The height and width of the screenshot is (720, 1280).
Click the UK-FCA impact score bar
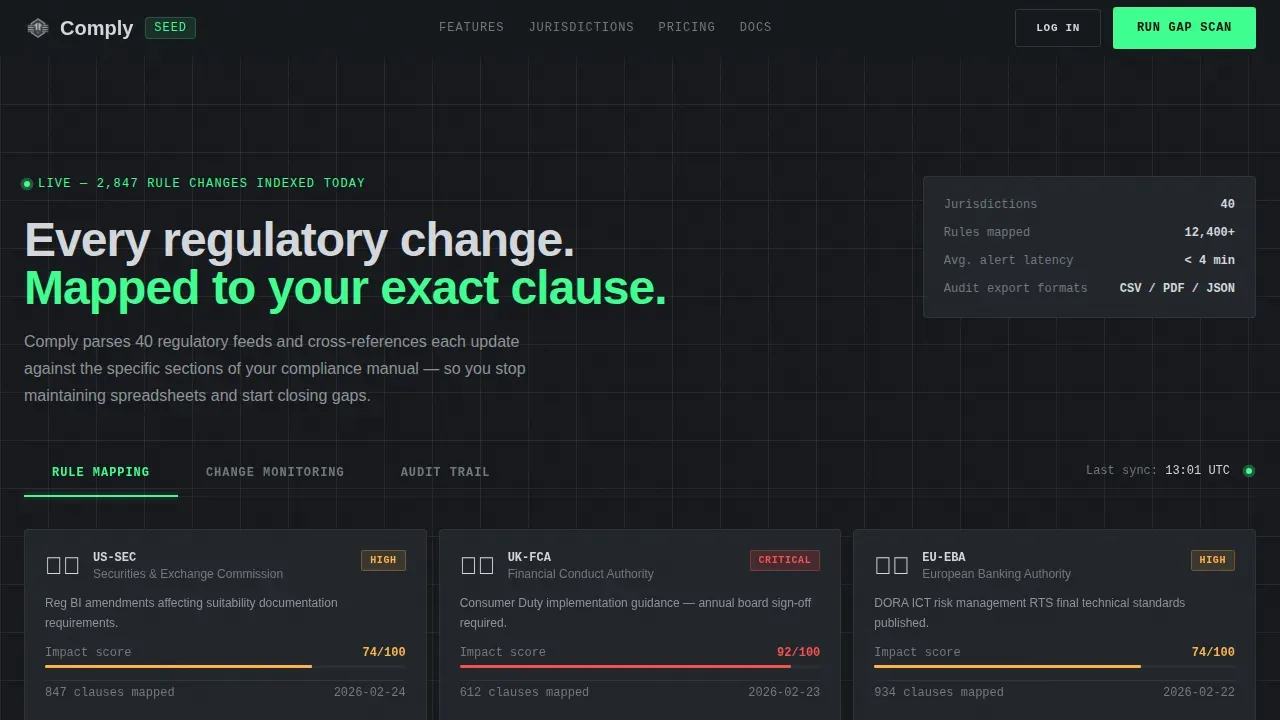click(x=640, y=666)
